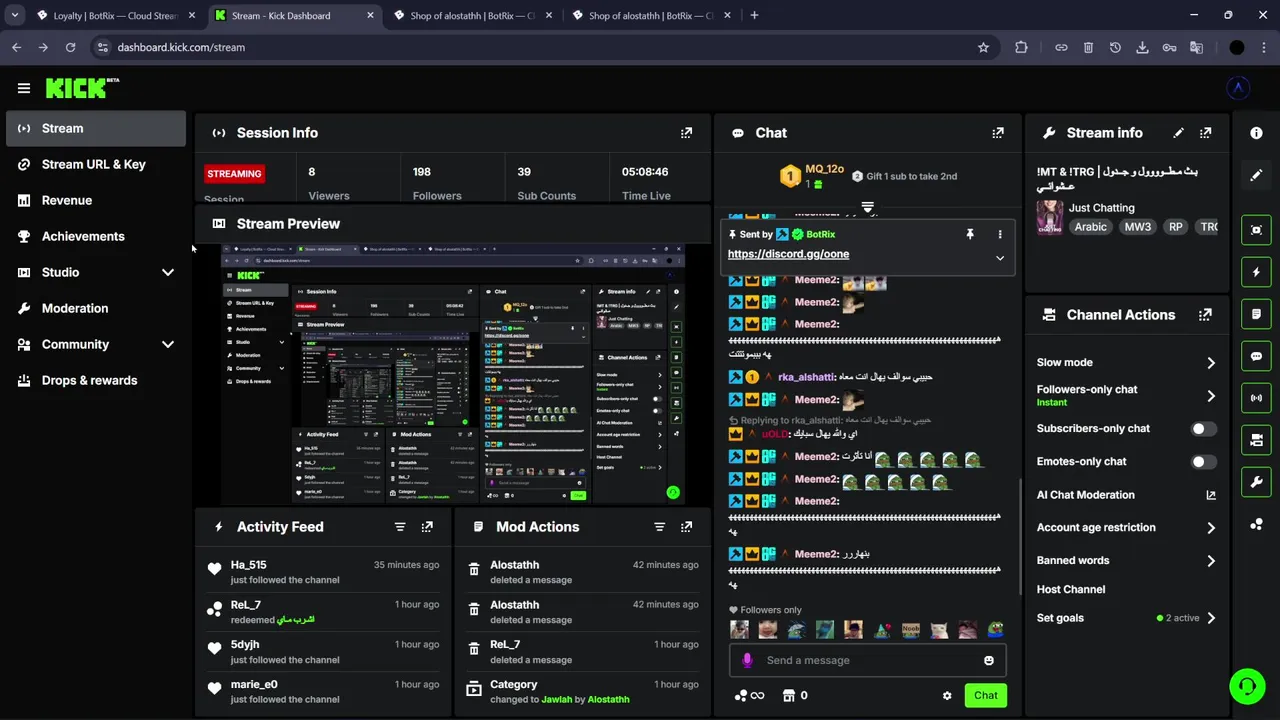Toggle the session info broadcast icon in right toolbar
Image resolution: width=1280 pixels, height=720 pixels.
(x=1256, y=398)
